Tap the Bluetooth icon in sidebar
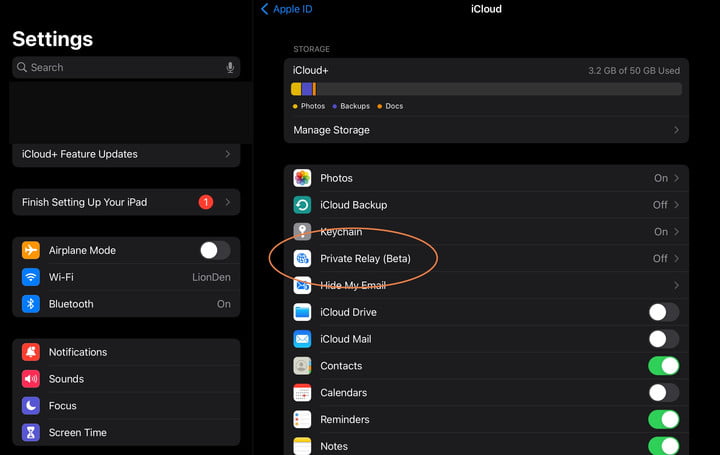 click(x=31, y=304)
